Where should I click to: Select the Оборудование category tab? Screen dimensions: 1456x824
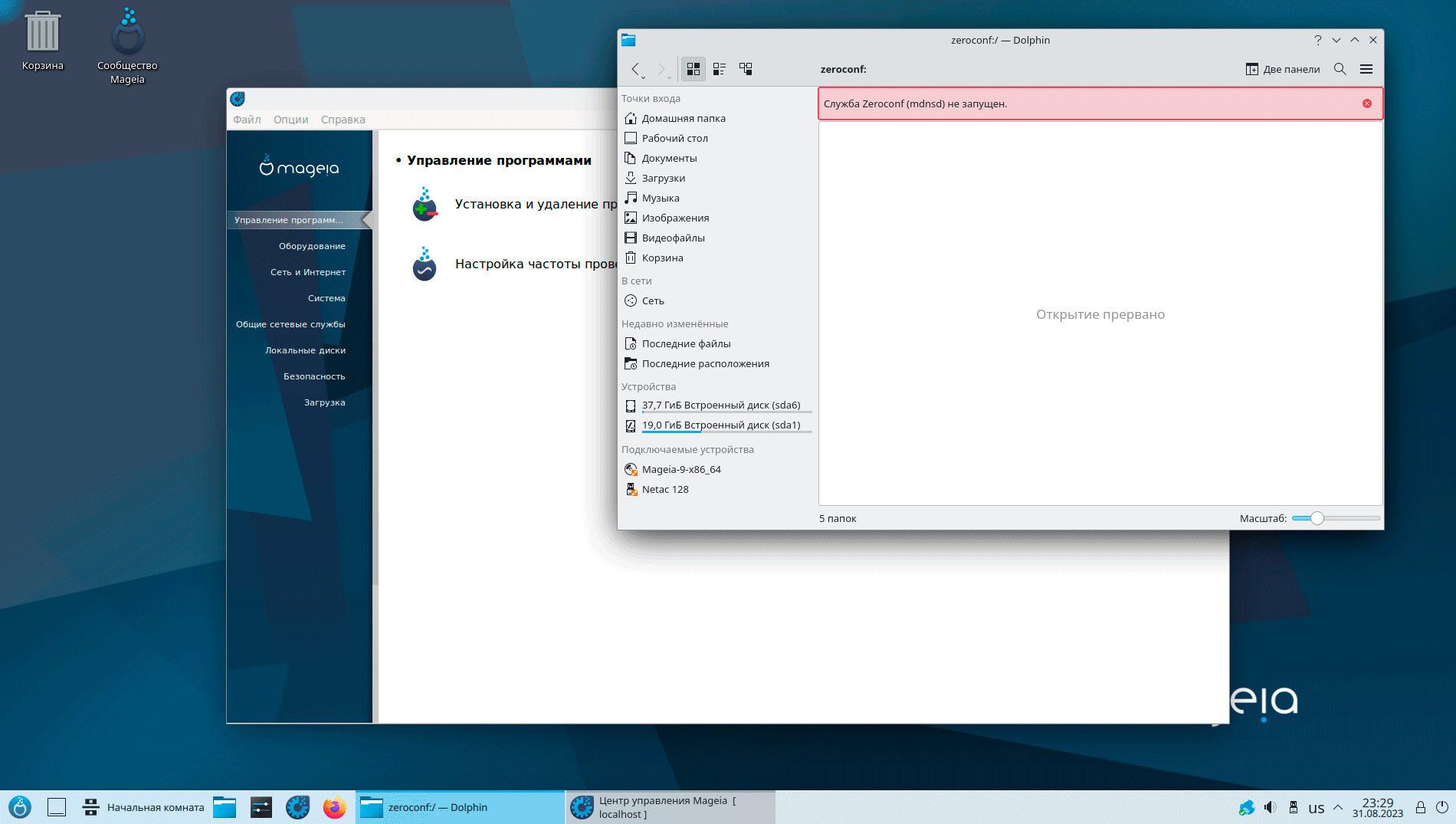point(311,246)
